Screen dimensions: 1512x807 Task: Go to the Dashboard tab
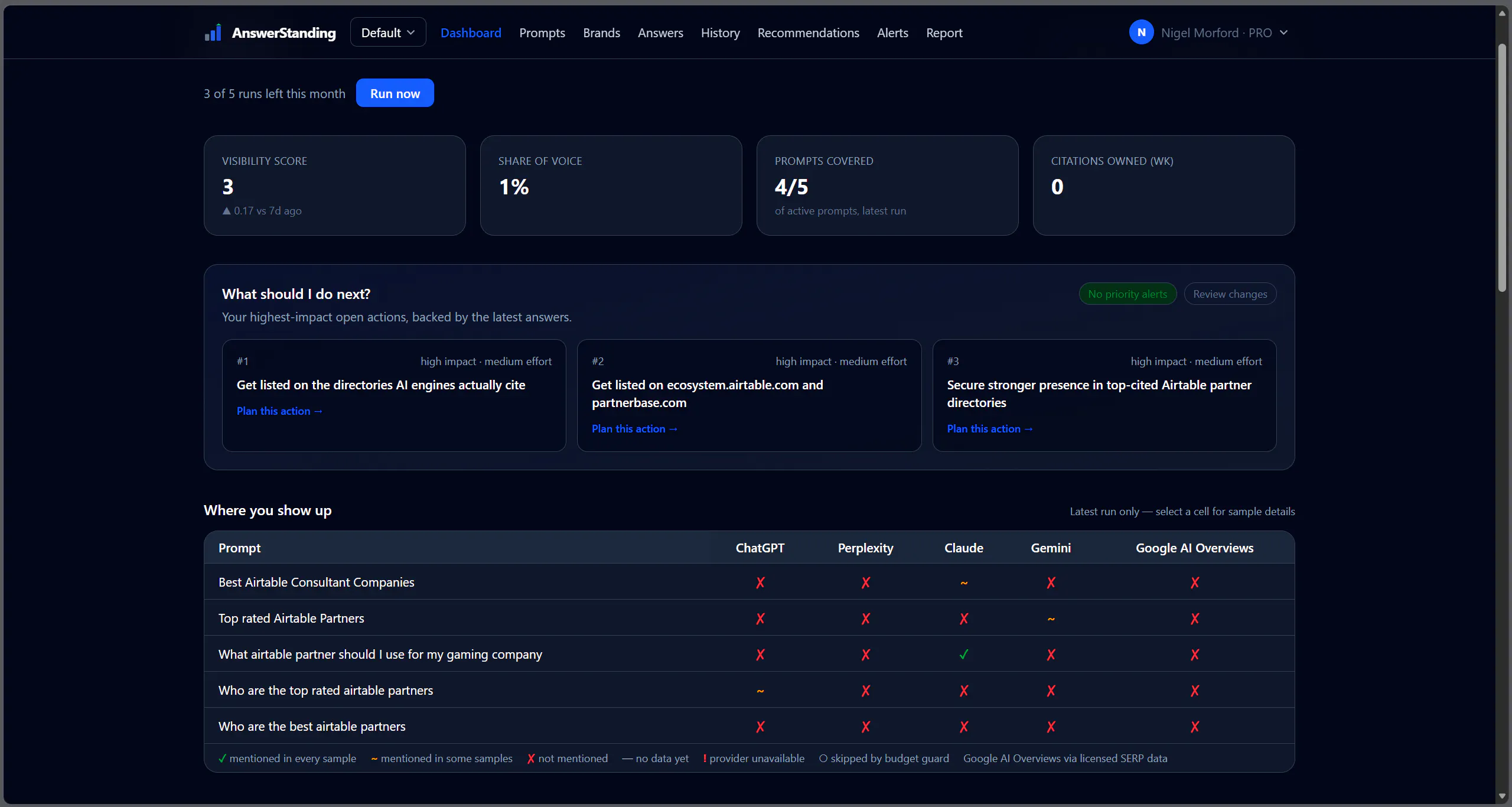(471, 33)
